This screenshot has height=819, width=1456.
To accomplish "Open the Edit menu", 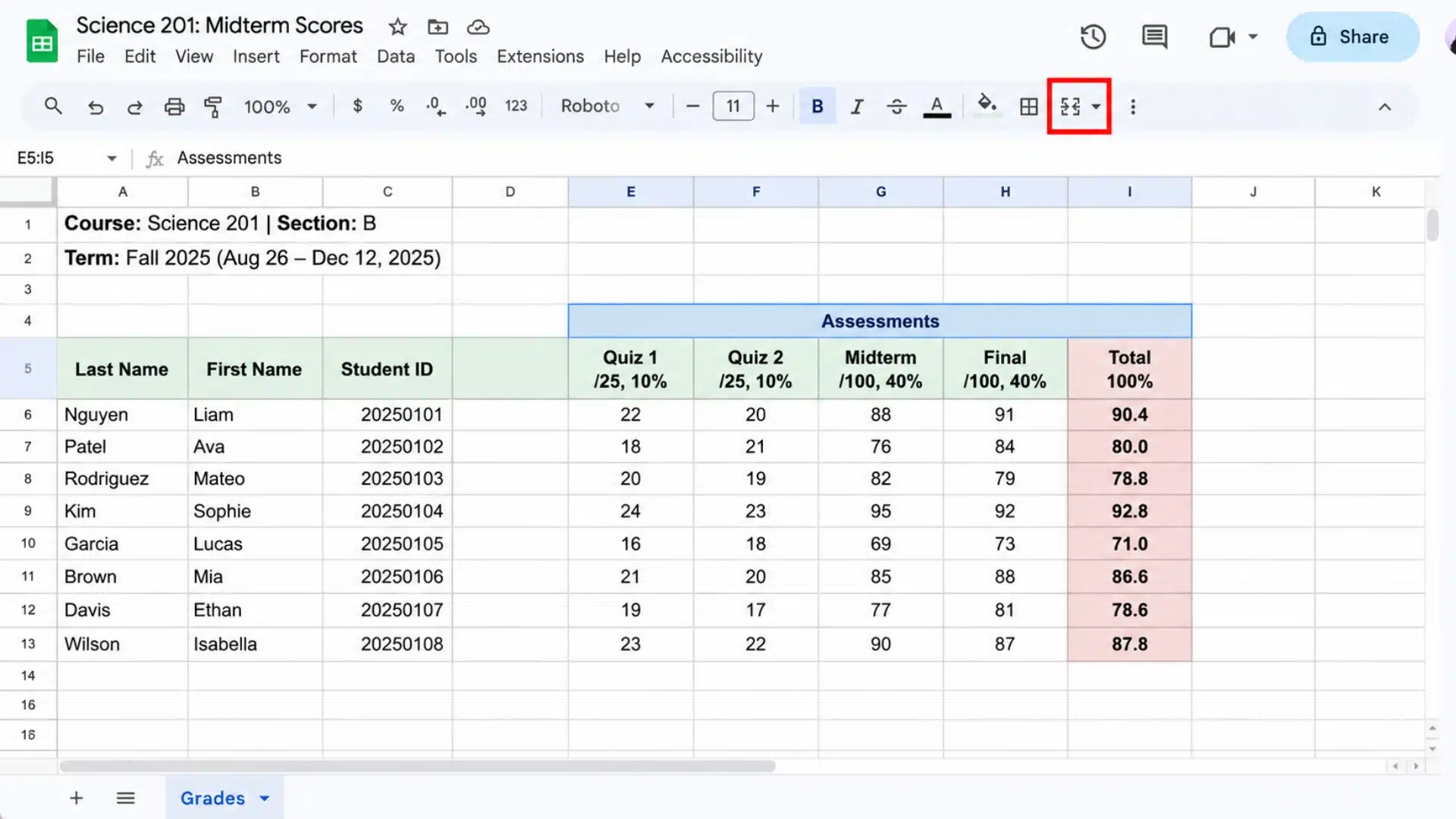I will (x=140, y=56).
